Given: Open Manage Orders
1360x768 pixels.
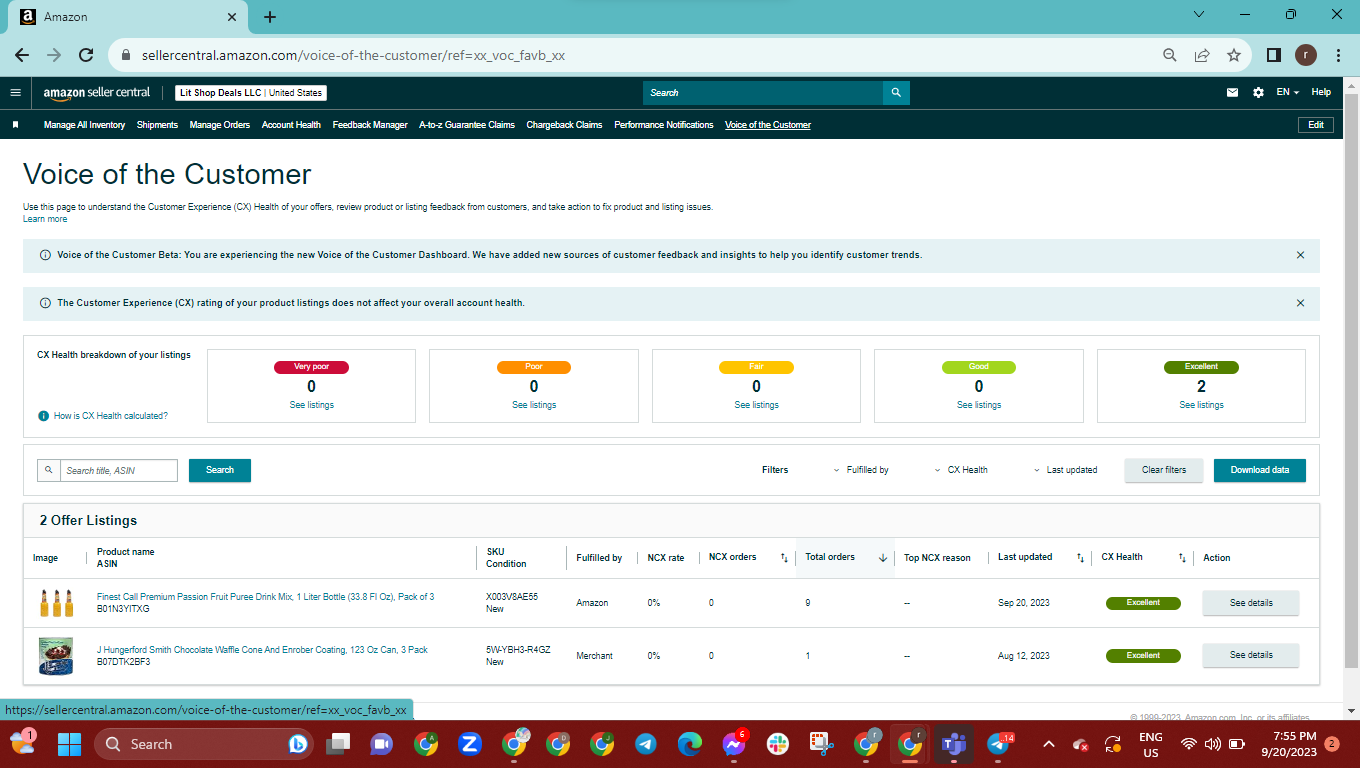Looking at the screenshot, I should tap(220, 125).
